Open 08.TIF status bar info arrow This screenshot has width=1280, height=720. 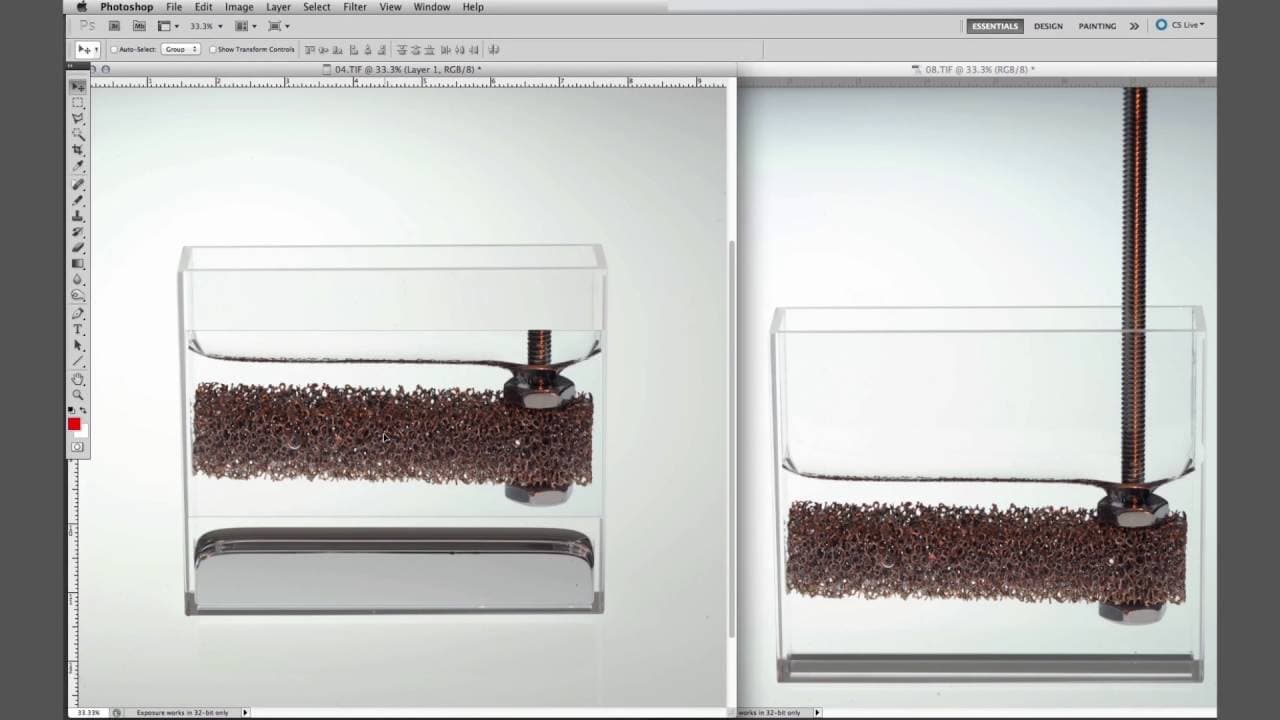click(x=817, y=713)
